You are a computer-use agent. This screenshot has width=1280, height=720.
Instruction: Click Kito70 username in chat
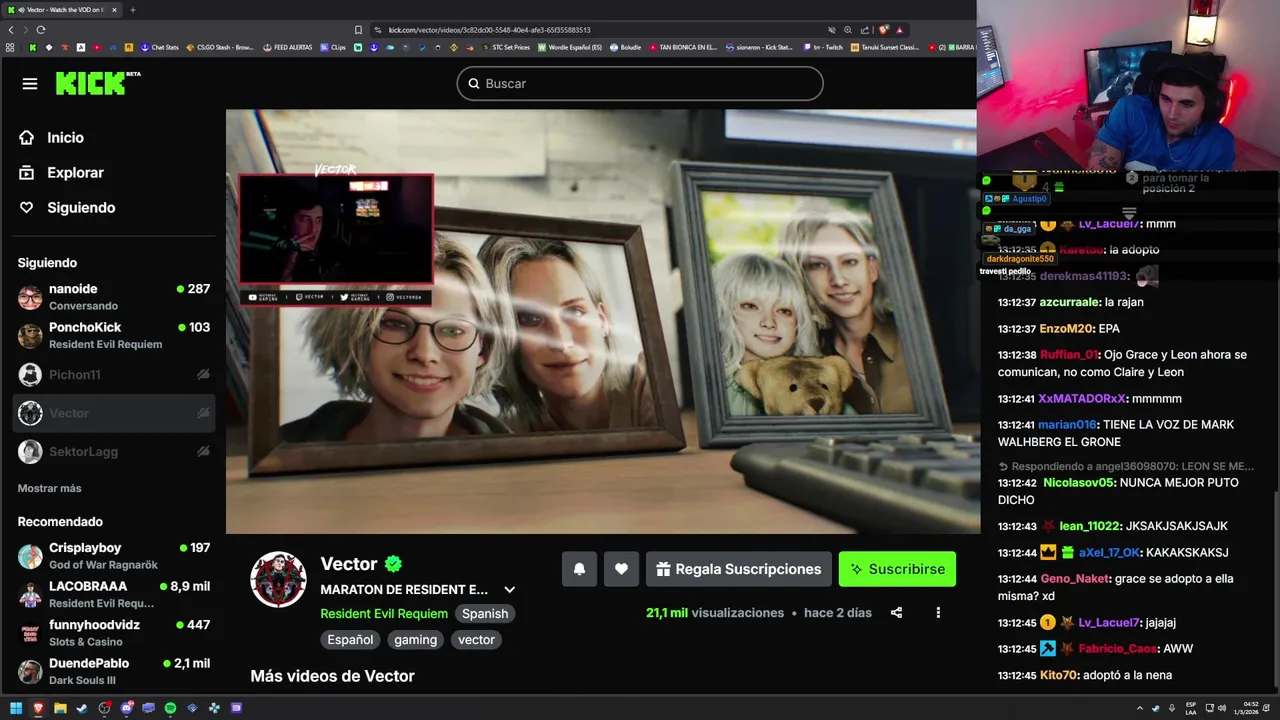point(1058,675)
